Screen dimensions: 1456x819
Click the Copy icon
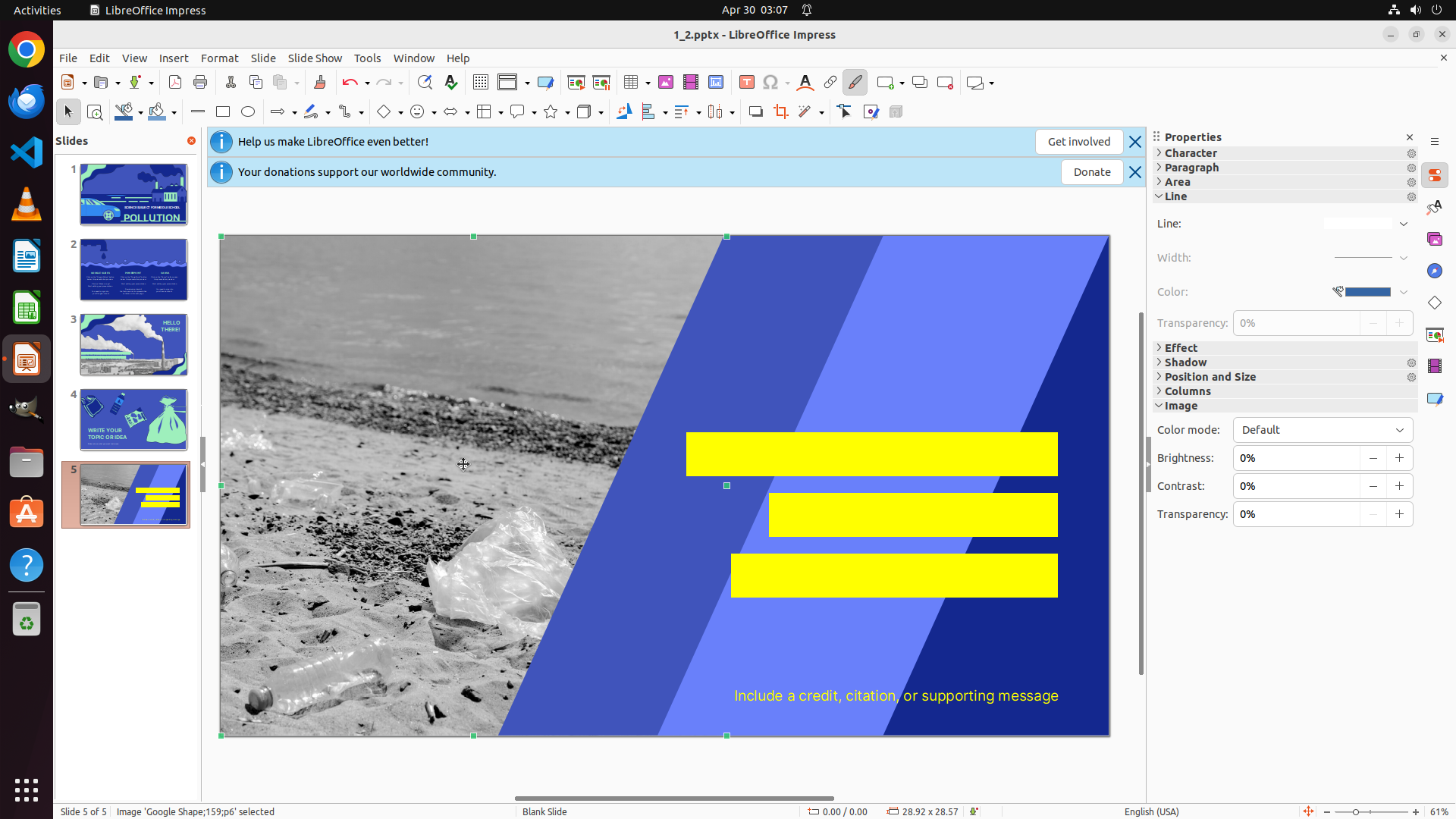click(x=256, y=83)
